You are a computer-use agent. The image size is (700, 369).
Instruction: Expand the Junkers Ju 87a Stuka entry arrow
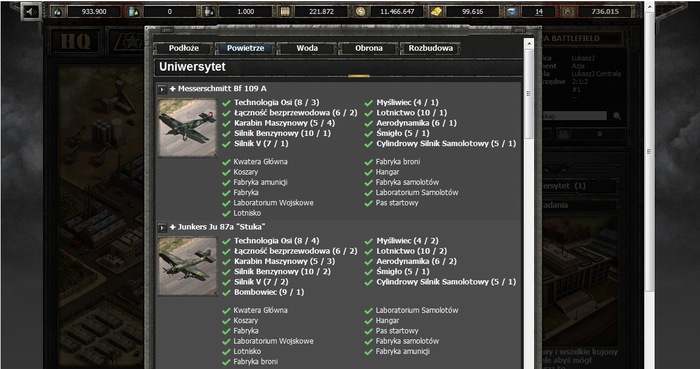[162, 228]
